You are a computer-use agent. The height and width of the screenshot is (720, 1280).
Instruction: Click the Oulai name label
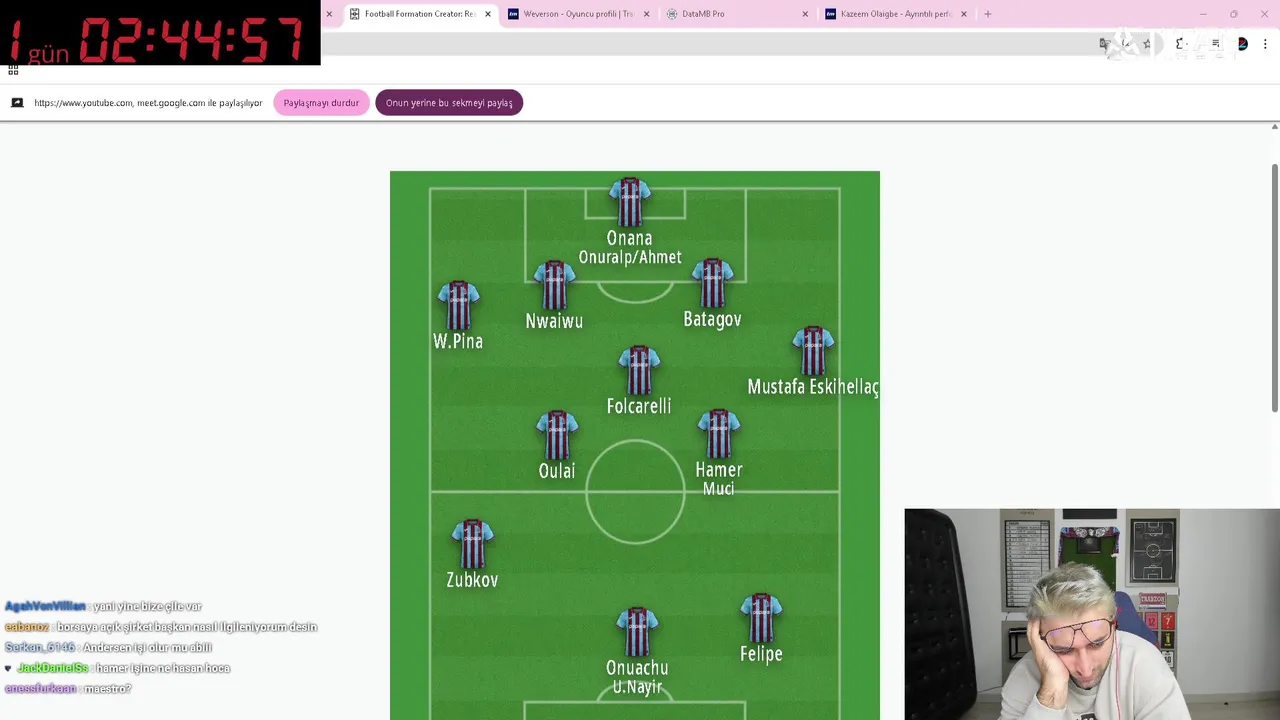(x=557, y=470)
